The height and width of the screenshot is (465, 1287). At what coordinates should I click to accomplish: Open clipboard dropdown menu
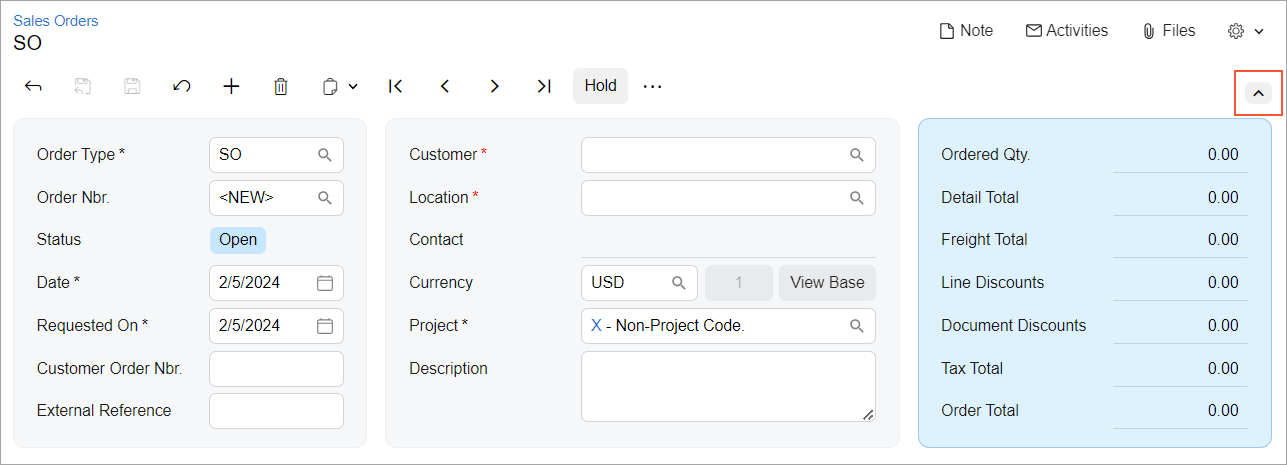pyautogui.click(x=340, y=86)
